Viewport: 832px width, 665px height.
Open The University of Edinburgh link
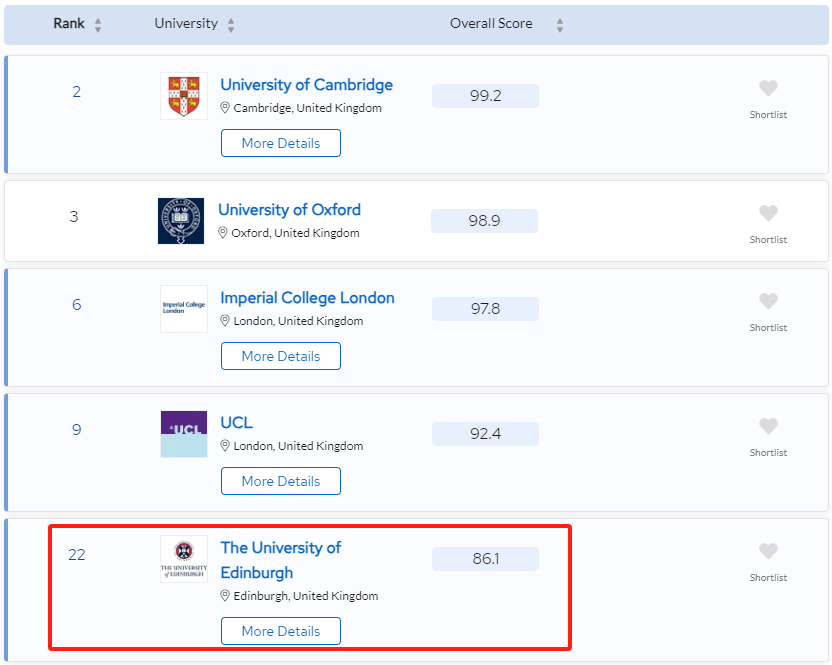(x=281, y=560)
